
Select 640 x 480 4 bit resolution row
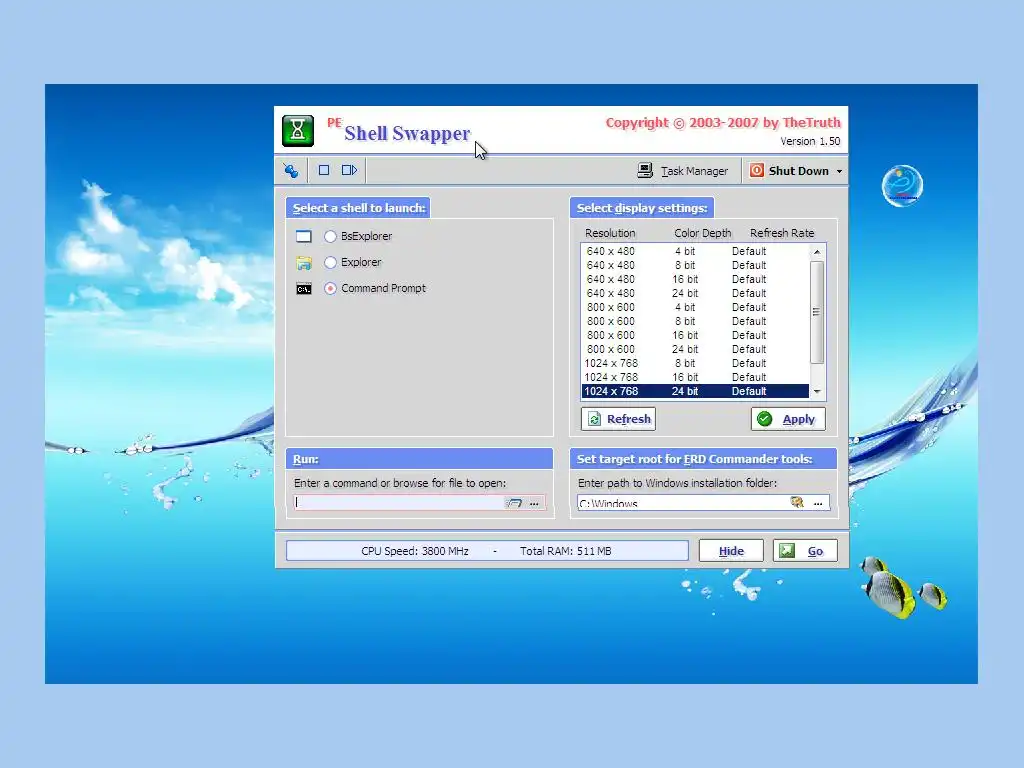[695, 251]
